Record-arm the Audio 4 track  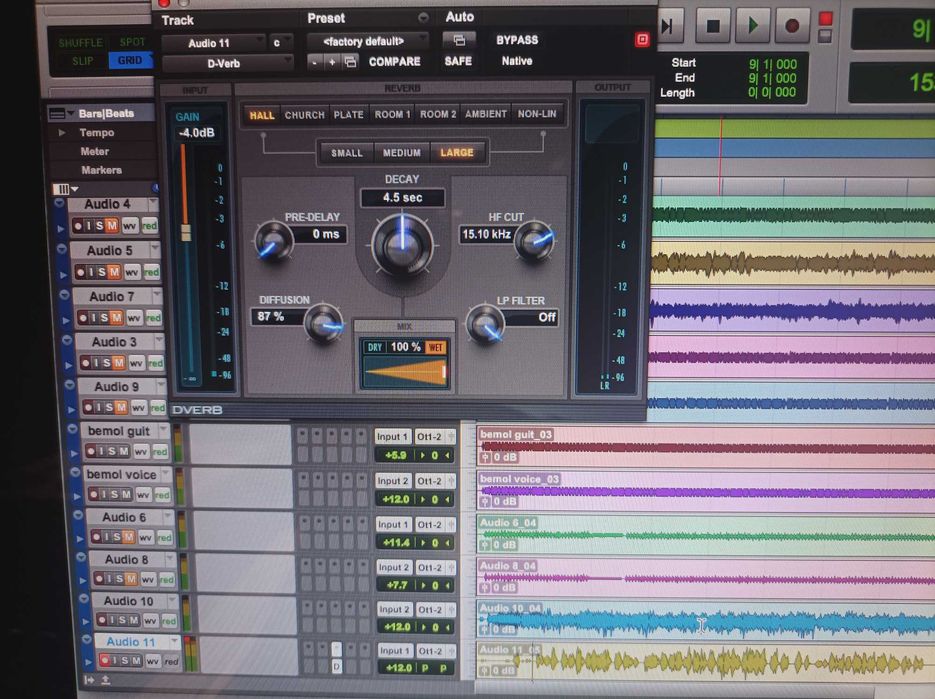point(78,226)
